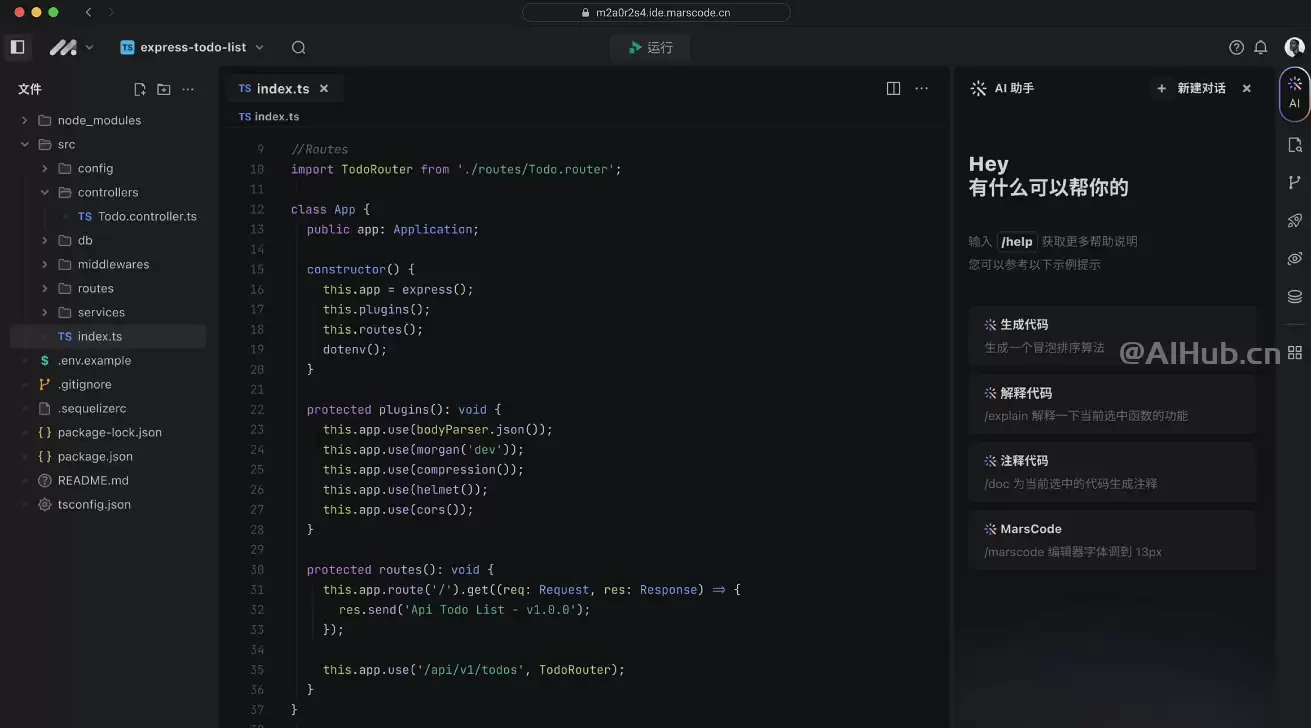Click the new folder icon in file panel
Viewport: 1311px width, 728px height.
tap(163, 89)
